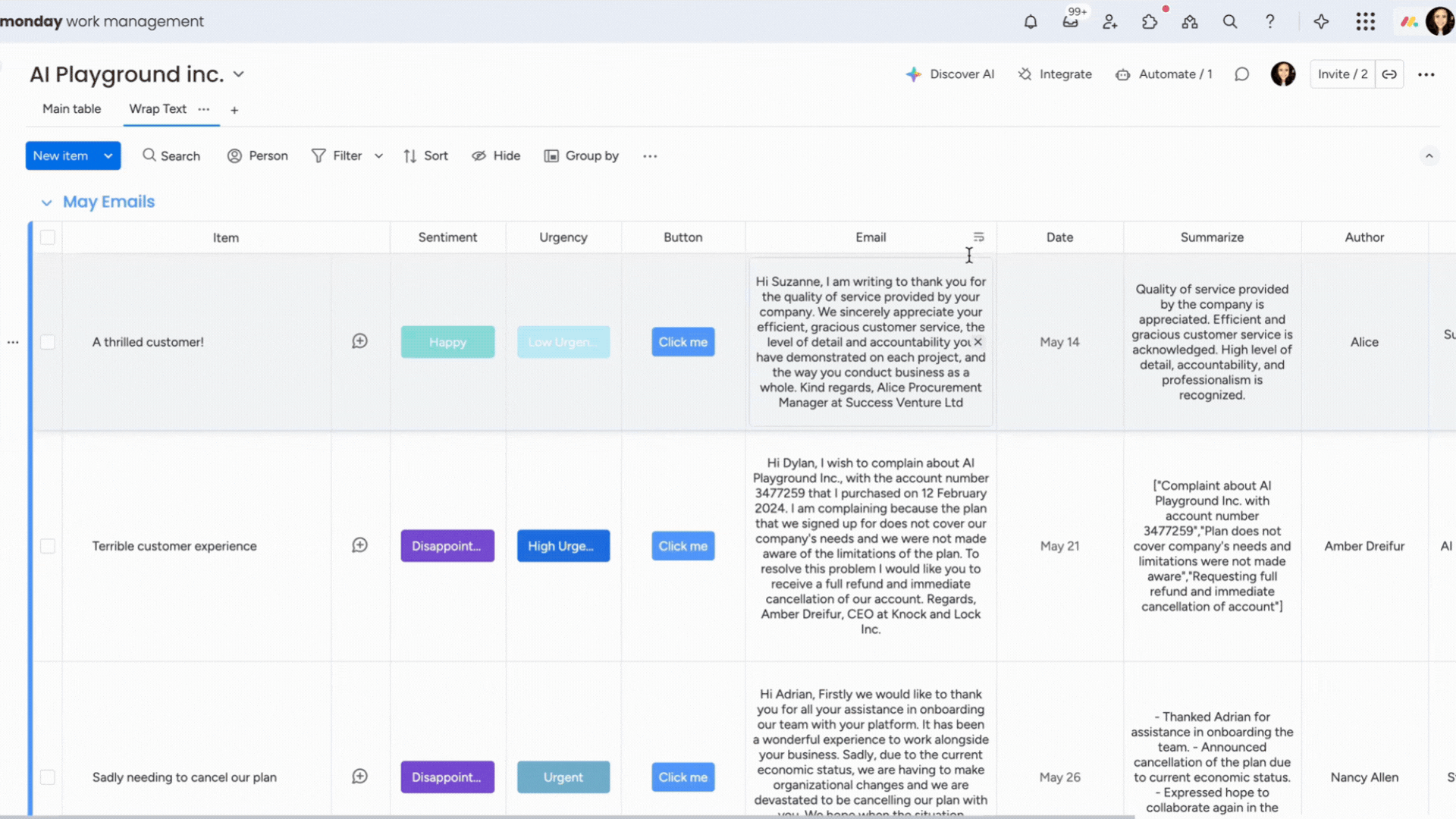Open the help question mark
1456x819 pixels.
point(1269,21)
